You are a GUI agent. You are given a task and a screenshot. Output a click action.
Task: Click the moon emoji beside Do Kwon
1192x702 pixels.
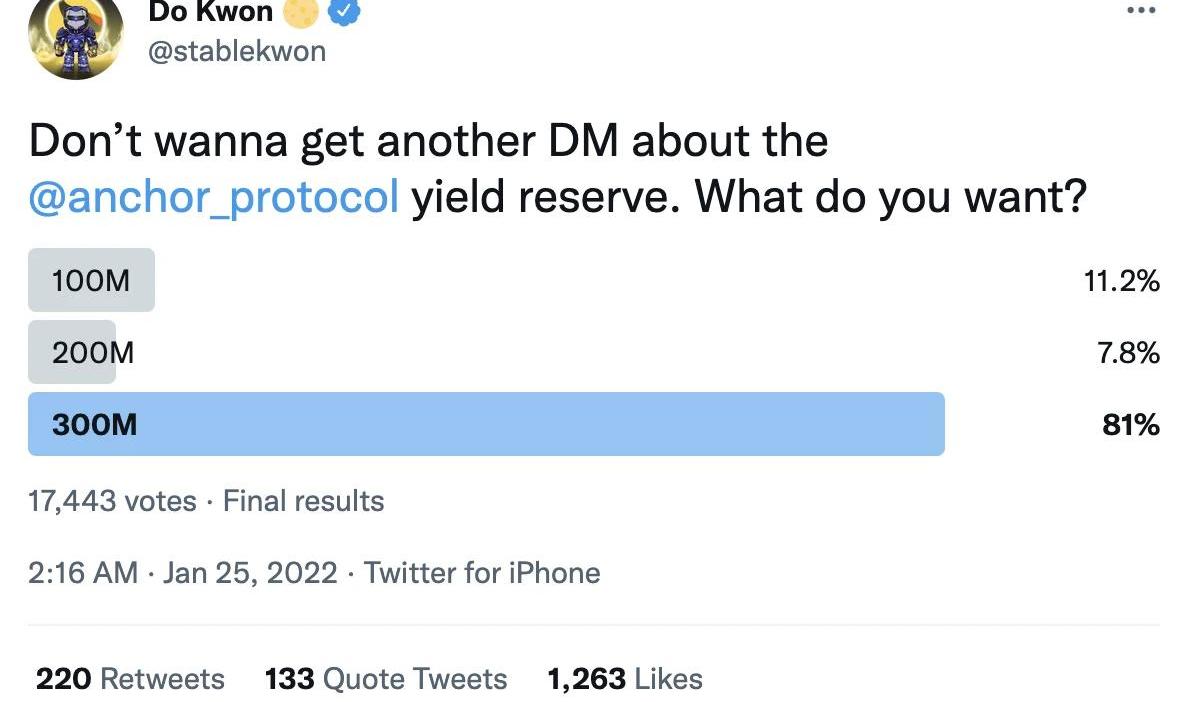tap(302, 11)
